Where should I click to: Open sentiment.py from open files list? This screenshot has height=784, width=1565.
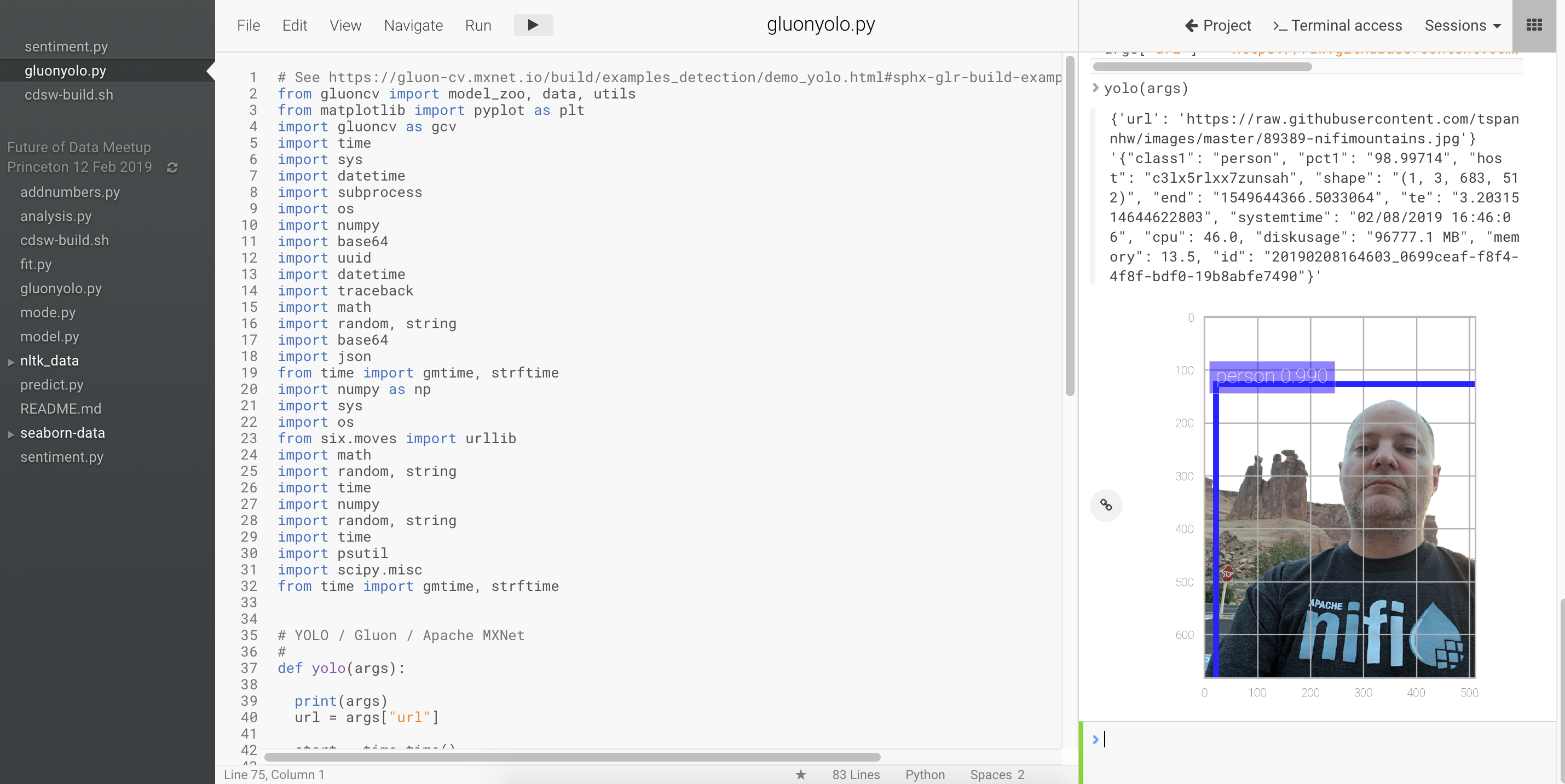click(x=66, y=47)
